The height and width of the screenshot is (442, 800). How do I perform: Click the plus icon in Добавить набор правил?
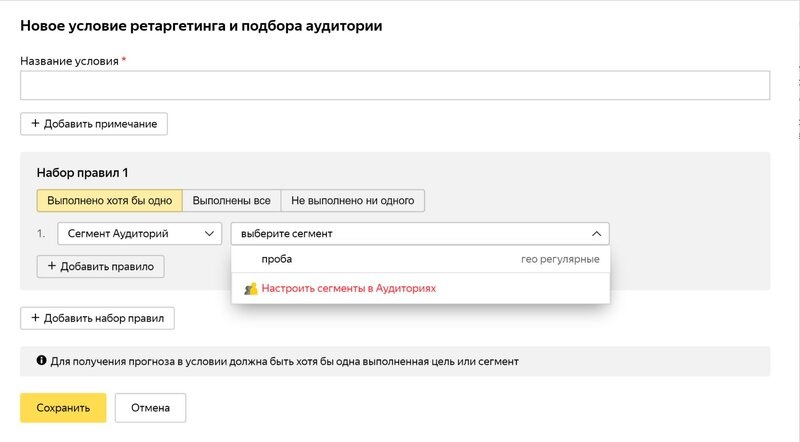tap(36, 318)
